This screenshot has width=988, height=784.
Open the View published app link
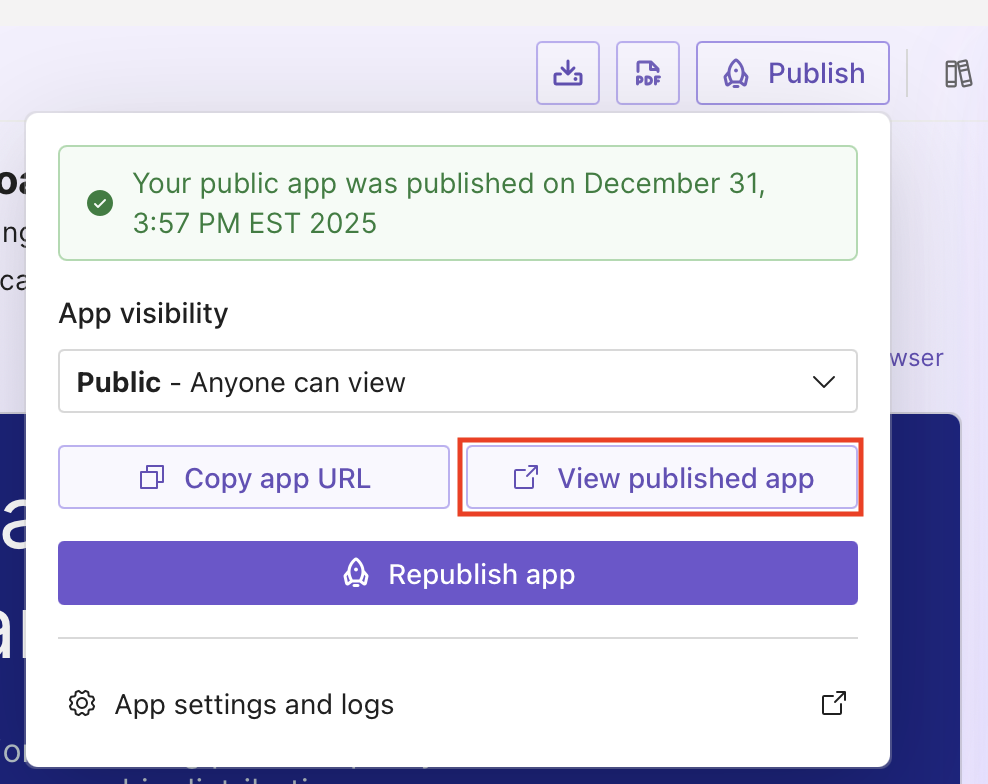click(x=660, y=478)
